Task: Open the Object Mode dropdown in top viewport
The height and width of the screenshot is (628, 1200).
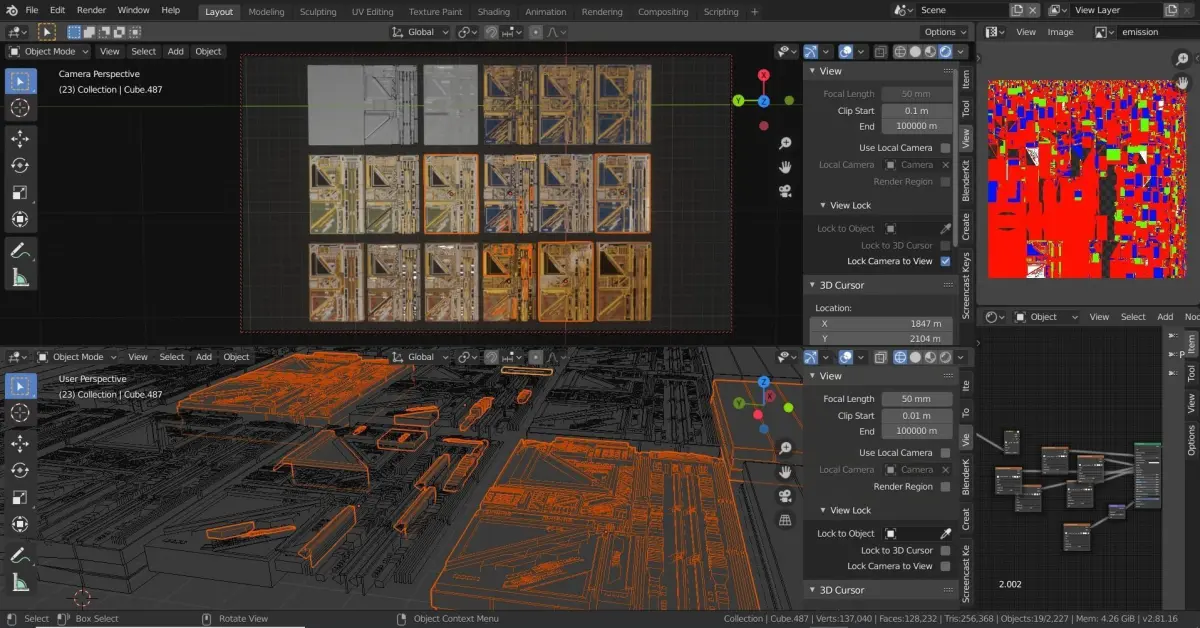Action: [48, 51]
